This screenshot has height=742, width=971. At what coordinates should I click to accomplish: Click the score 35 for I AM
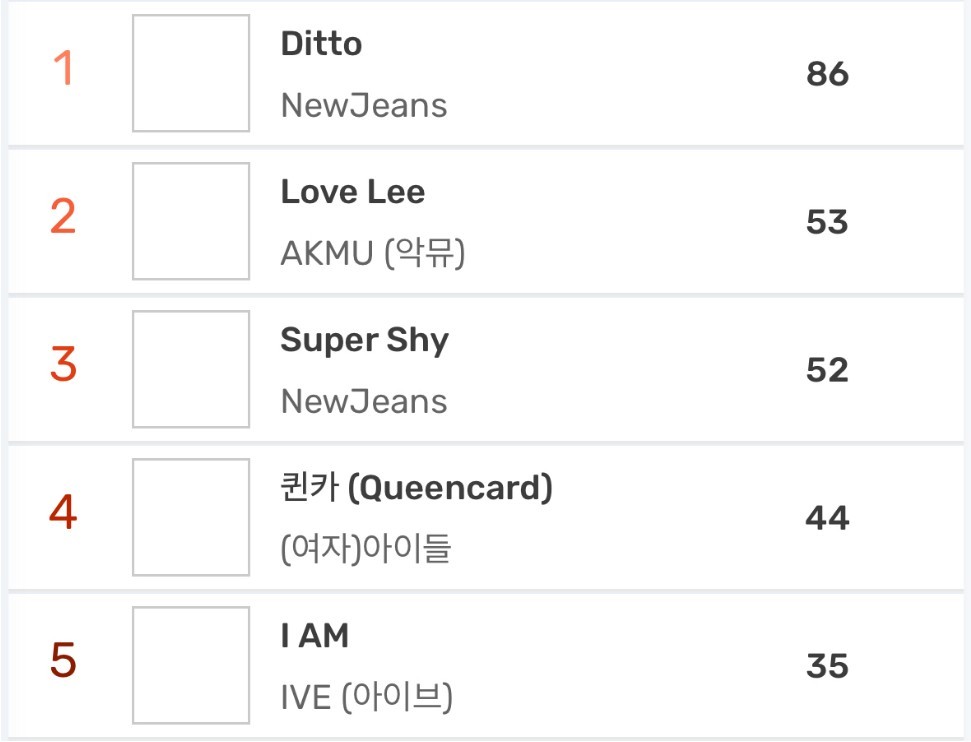[827, 666]
